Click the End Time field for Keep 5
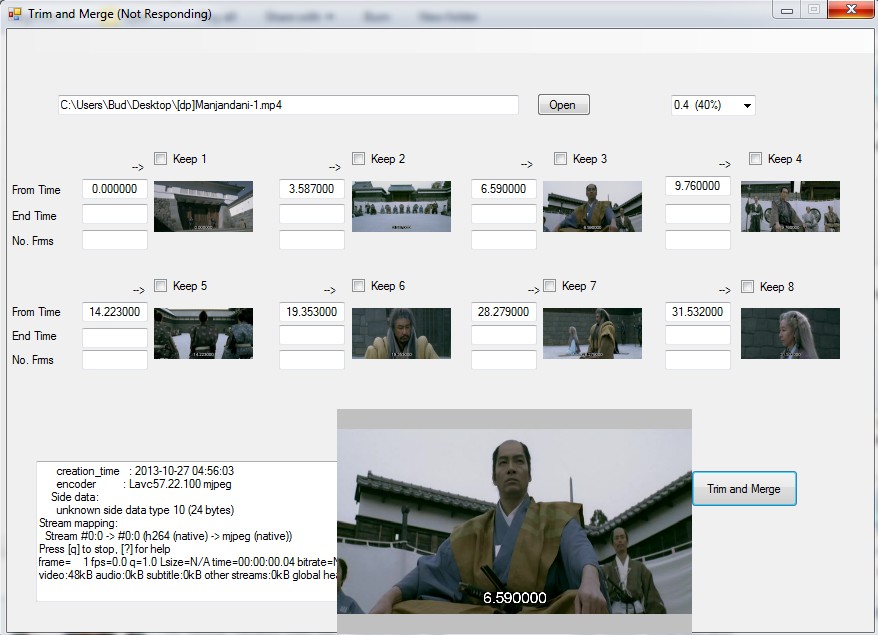The width and height of the screenshot is (878, 635). pyautogui.click(x=115, y=337)
